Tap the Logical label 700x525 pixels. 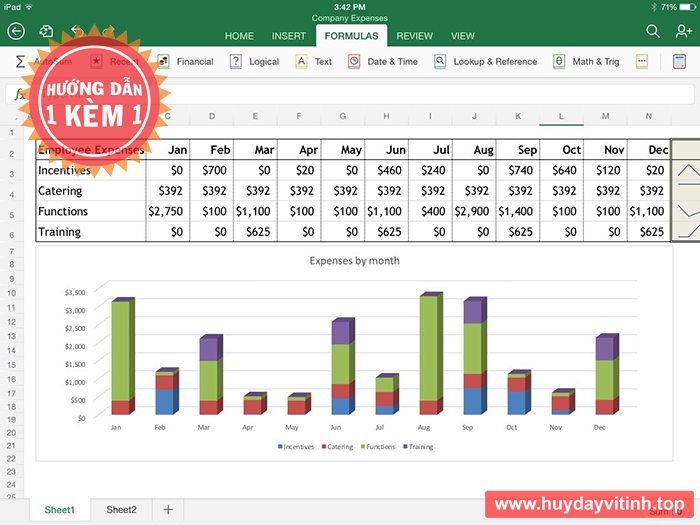click(x=264, y=62)
